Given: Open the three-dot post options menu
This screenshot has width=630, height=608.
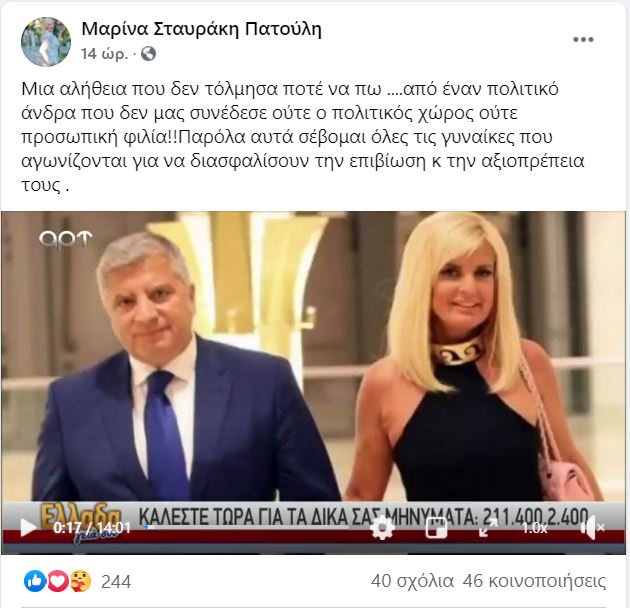Looking at the screenshot, I should (x=583, y=40).
